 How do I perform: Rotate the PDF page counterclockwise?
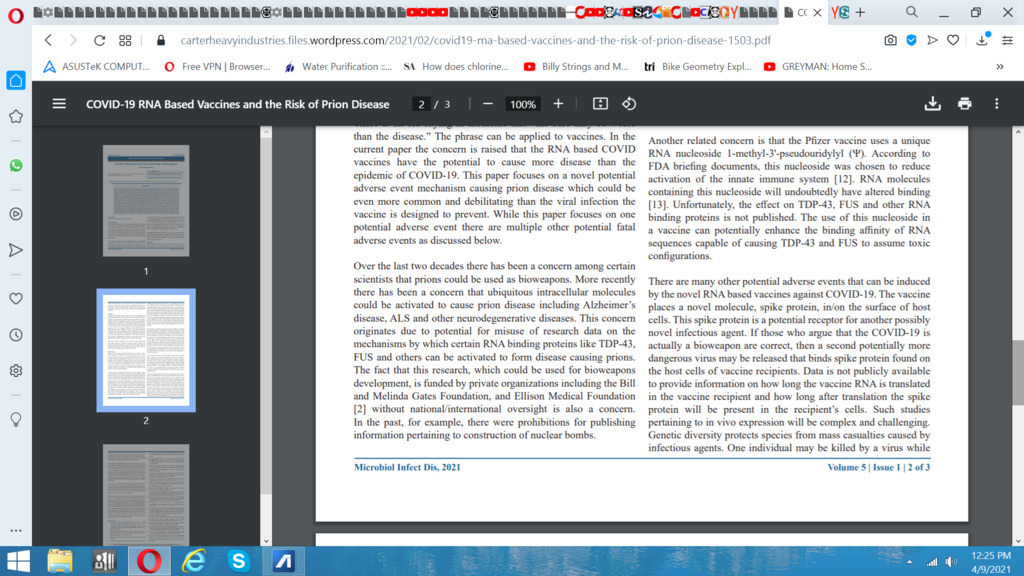[x=629, y=104]
